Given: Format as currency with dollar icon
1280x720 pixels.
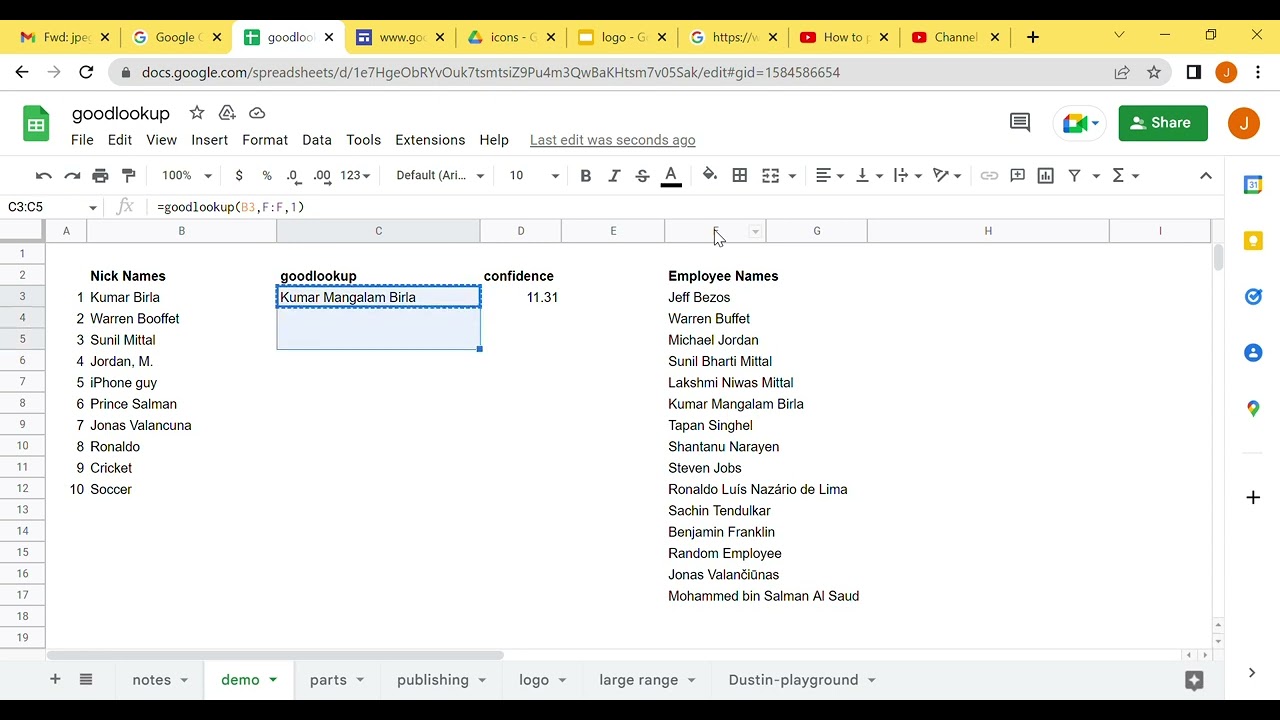Looking at the screenshot, I should 239,175.
